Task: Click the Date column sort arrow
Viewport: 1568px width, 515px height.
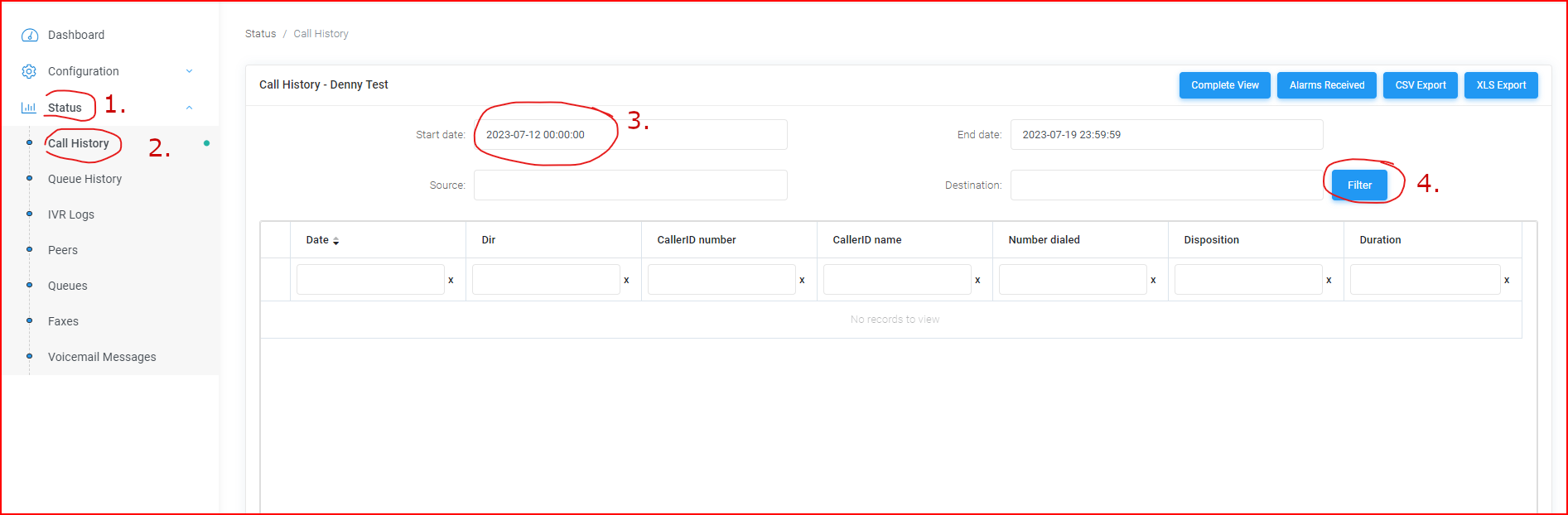Action: coord(335,241)
